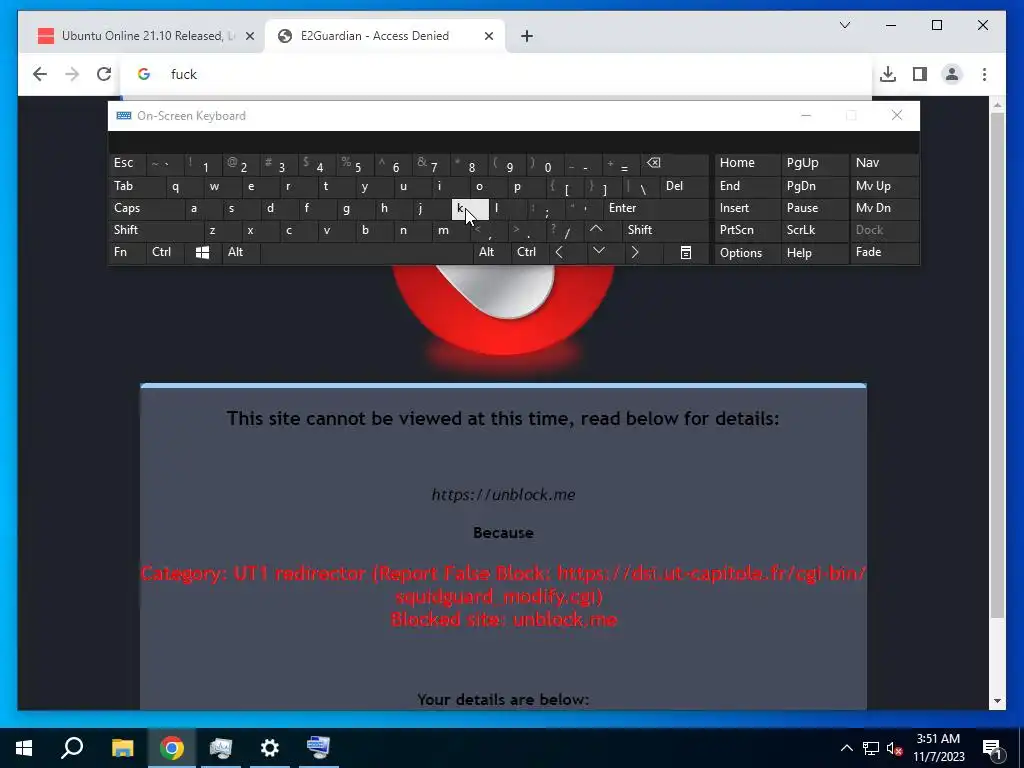The image size is (1024, 768).
Task: Click the Fade key on keyboard
Action: pyautogui.click(x=884, y=252)
